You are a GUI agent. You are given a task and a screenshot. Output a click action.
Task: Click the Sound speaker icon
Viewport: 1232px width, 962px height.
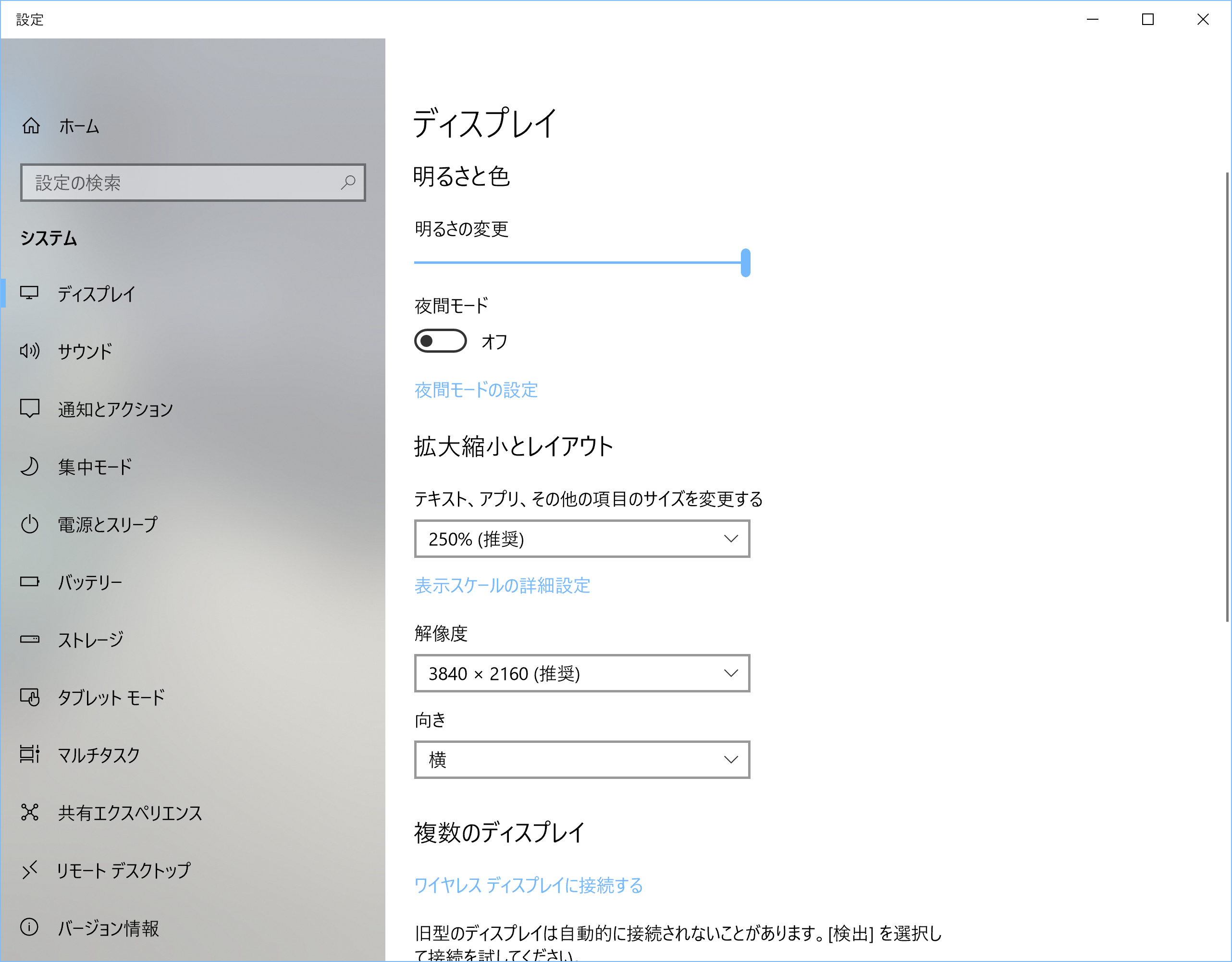tap(29, 351)
